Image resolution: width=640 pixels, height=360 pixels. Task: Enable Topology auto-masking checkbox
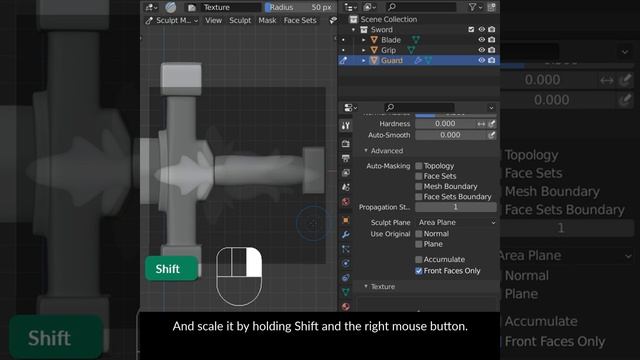(419, 166)
